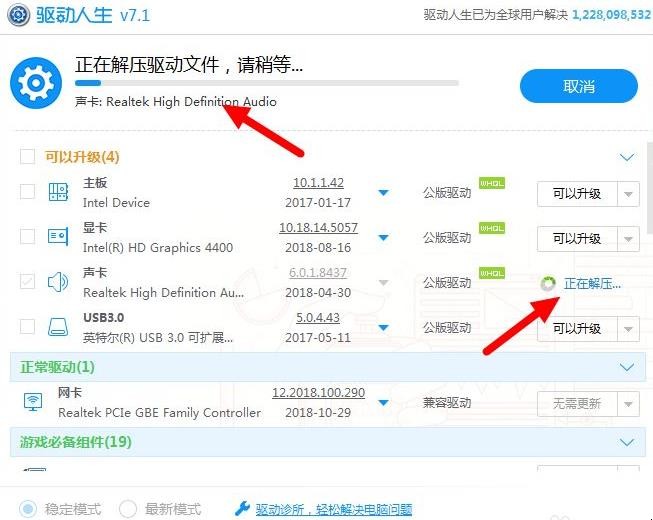Click version link 10.1.1.42
Viewport: 653px width, 520px height.
pyautogui.click(x=318, y=183)
